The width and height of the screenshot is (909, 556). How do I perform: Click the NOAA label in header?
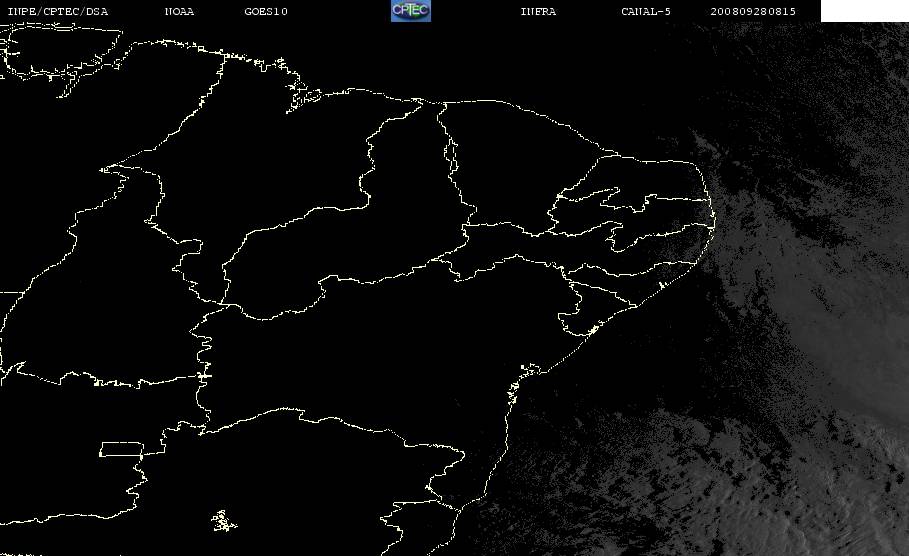[180, 12]
